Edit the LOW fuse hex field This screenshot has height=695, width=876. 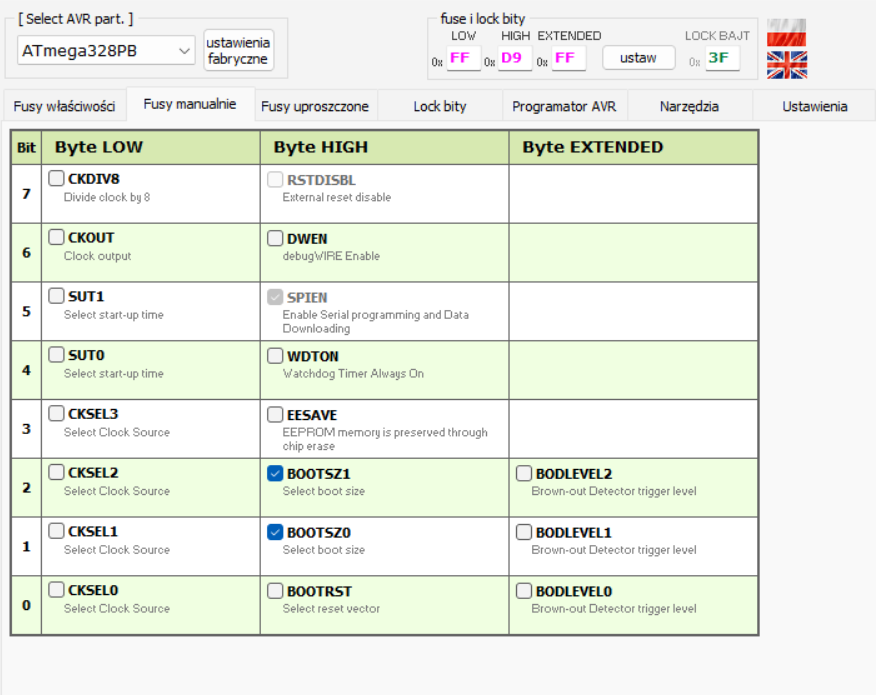[463, 58]
